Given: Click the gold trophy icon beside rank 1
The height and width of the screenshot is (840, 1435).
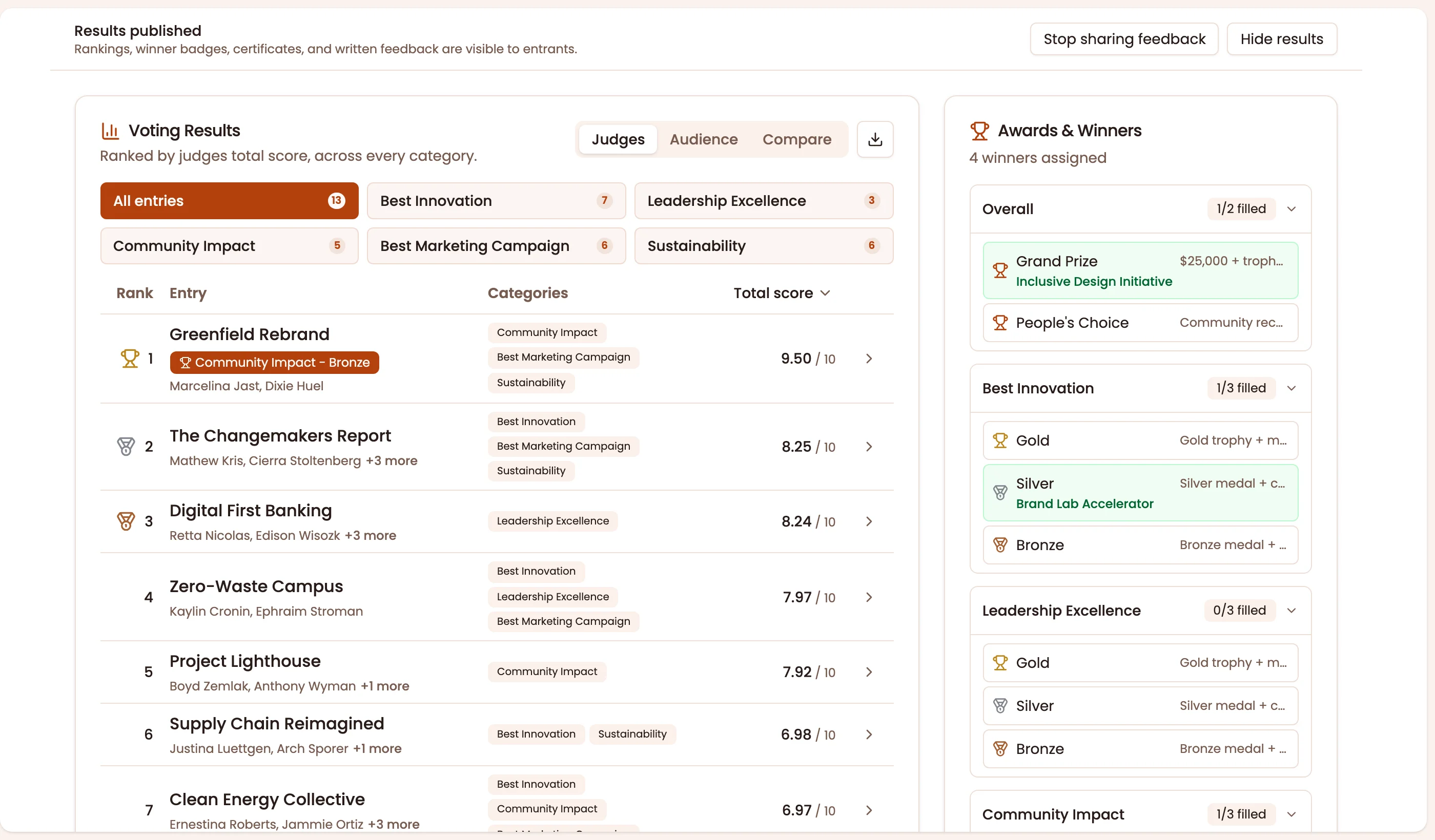Looking at the screenshot, I should [130, 359].
